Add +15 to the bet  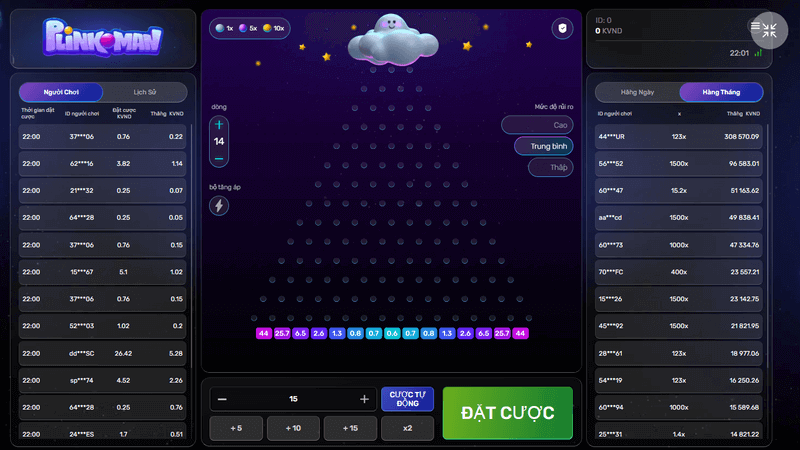pos(351,428)
